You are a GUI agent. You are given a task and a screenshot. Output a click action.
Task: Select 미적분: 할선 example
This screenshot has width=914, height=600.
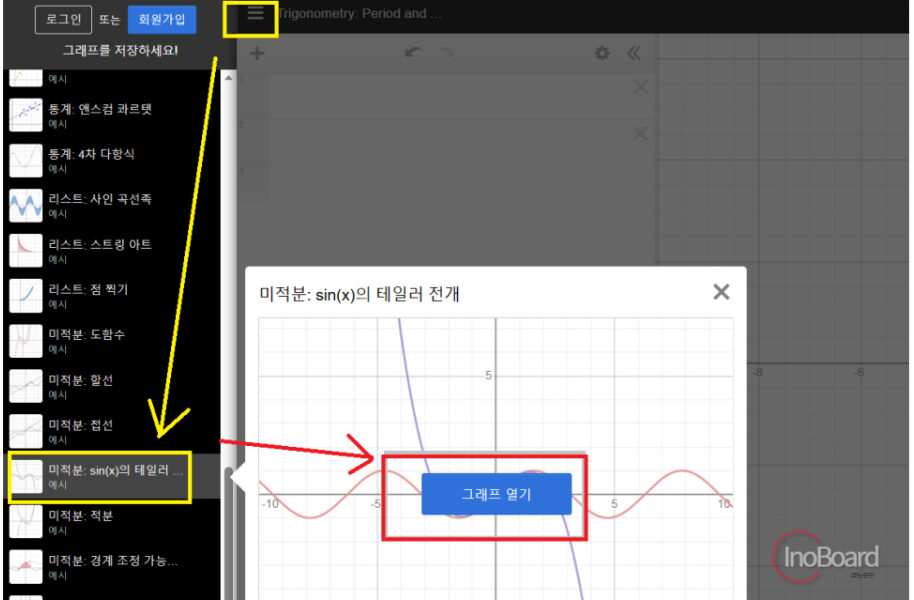coord(113,386)
